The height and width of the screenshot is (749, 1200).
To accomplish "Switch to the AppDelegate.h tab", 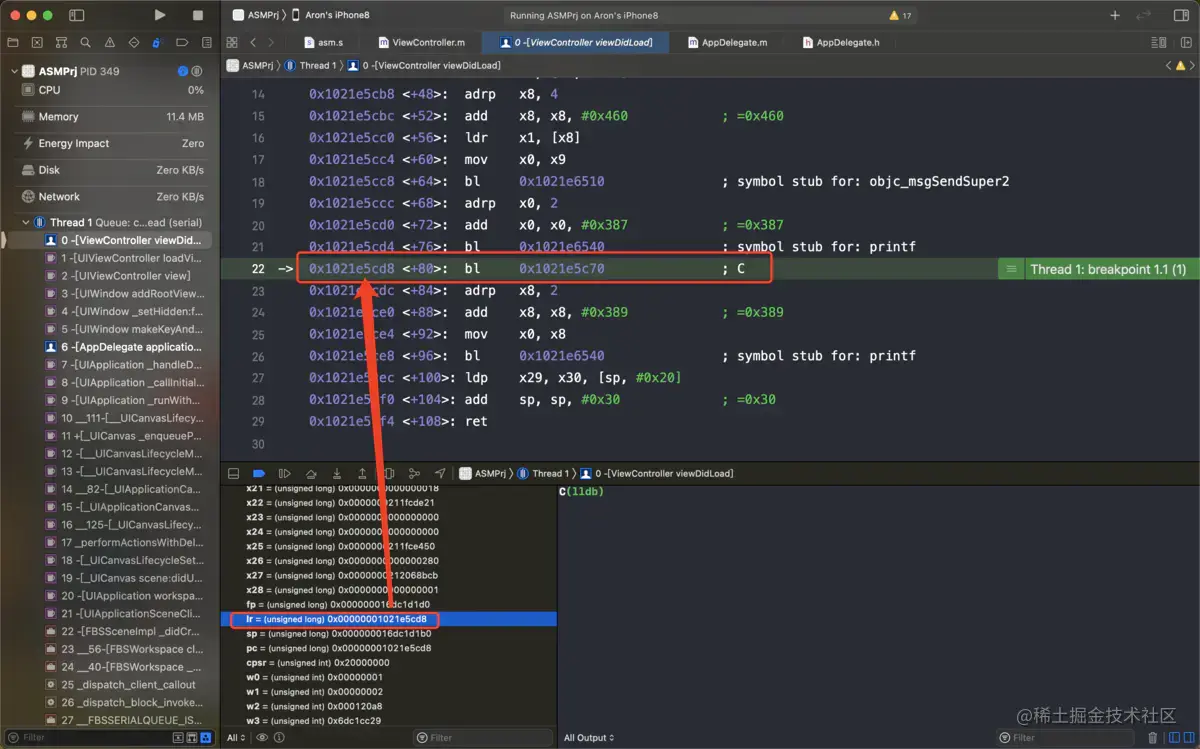I will click(841, 42).
